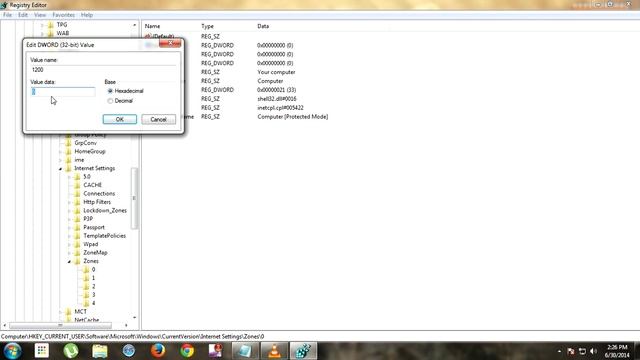Select the HomeGroup folder icon
Screen dimensions: 640x360
pos(68,151)
